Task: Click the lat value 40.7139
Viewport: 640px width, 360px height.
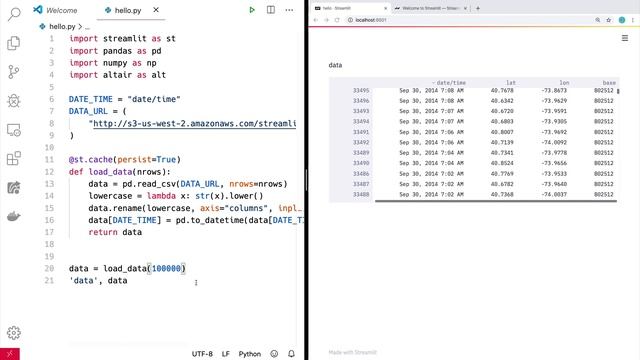Action: [502, 142]
